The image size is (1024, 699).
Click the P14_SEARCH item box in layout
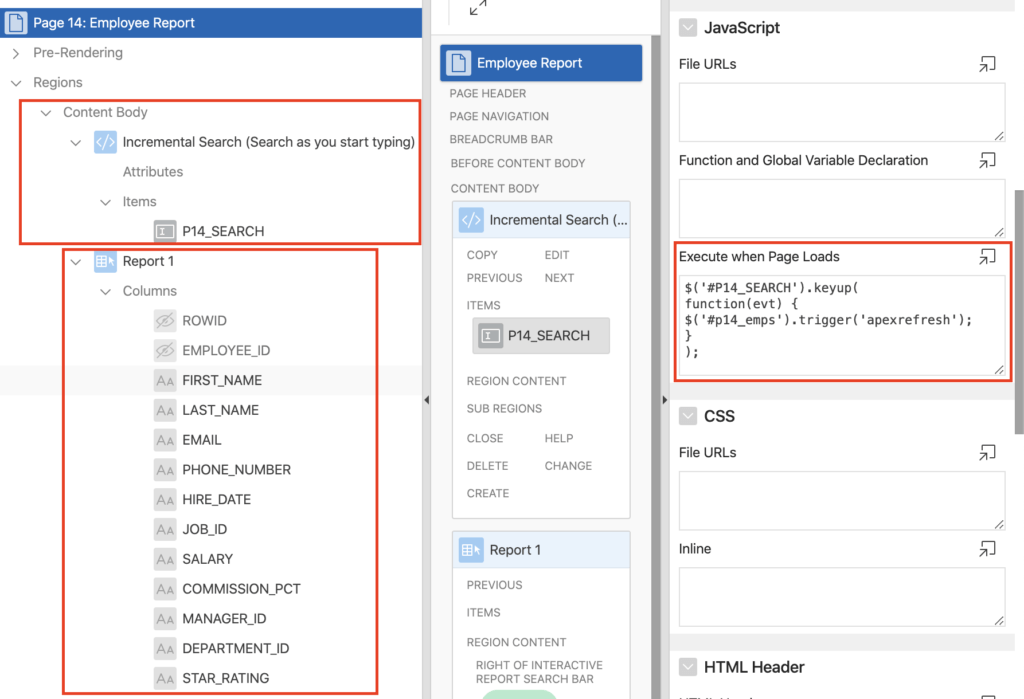pos(541,336)
